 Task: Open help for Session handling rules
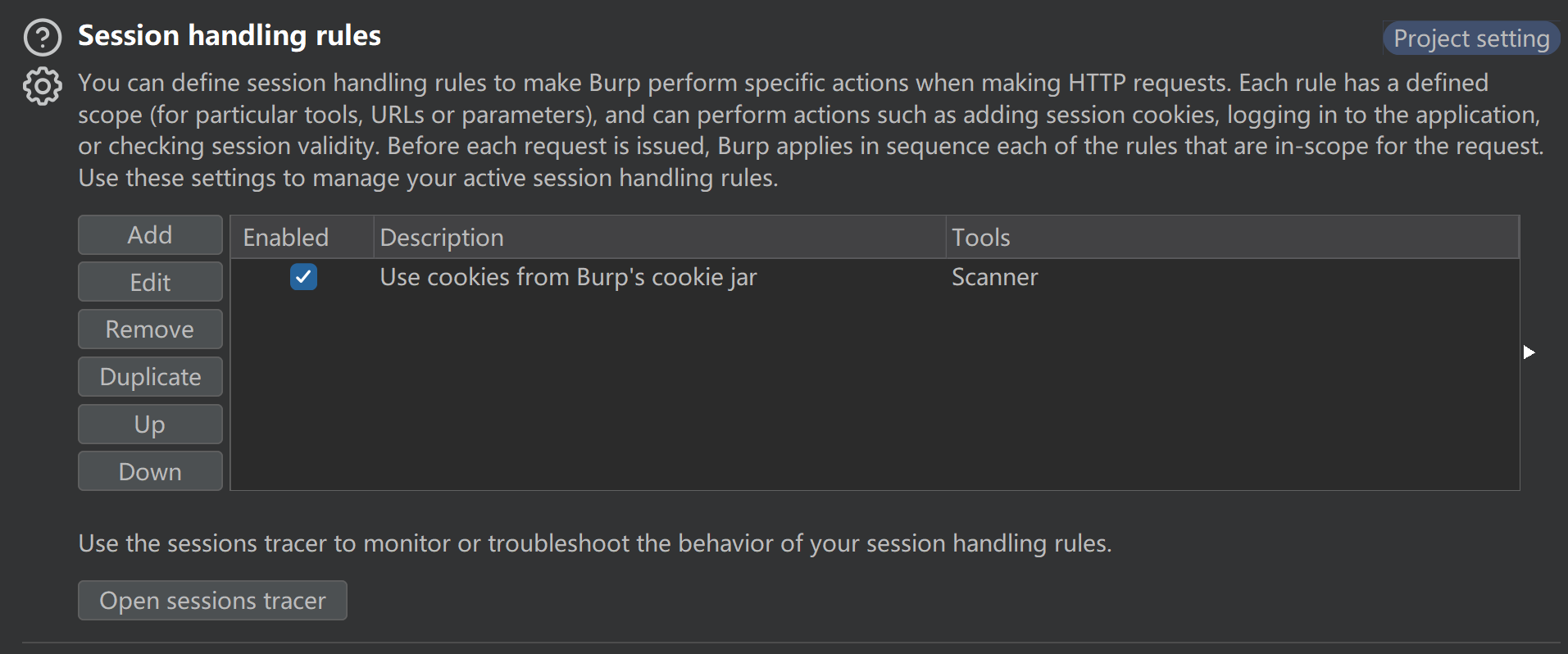point(43,38)
